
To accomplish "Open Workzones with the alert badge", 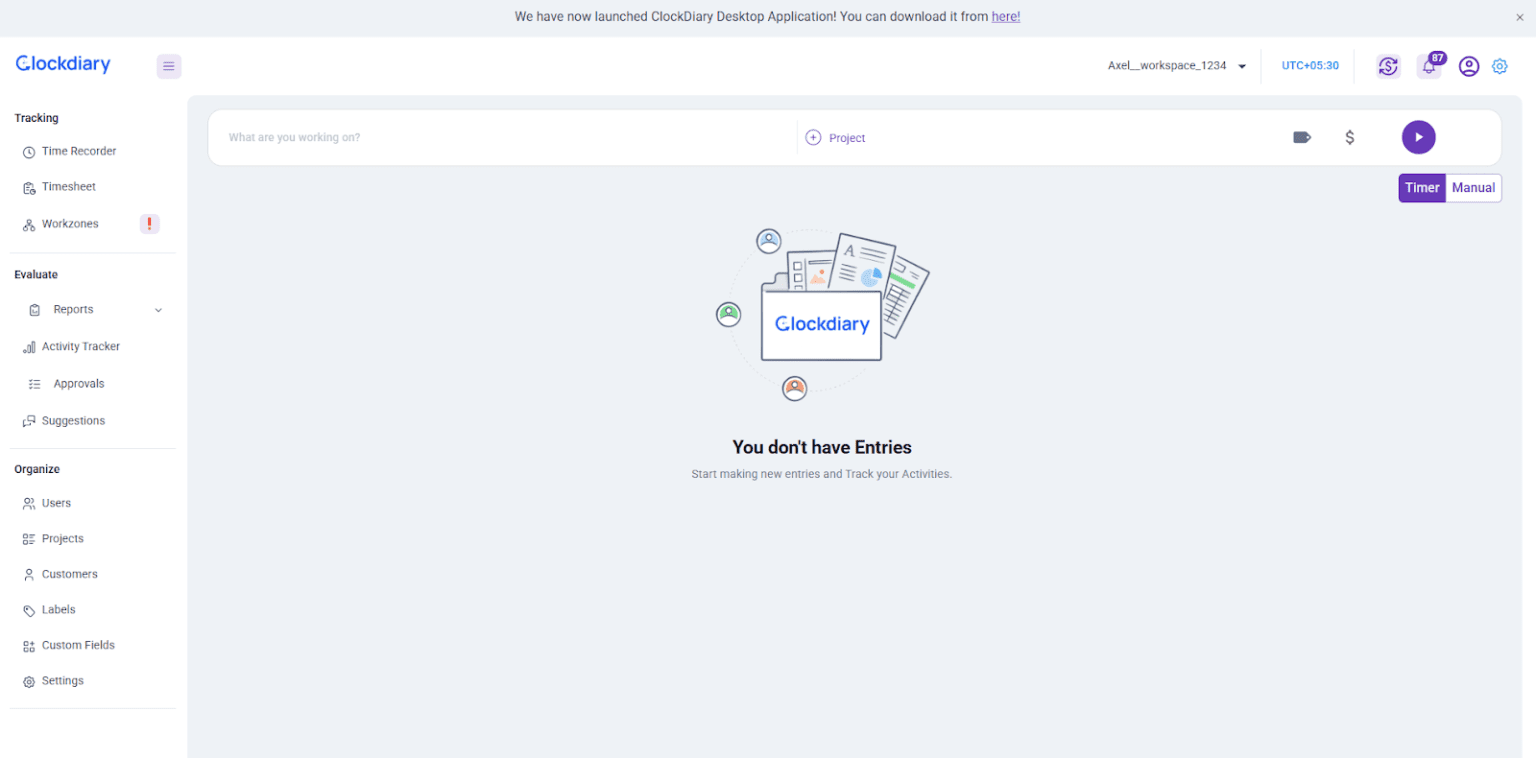I will (x=69, y=223).
